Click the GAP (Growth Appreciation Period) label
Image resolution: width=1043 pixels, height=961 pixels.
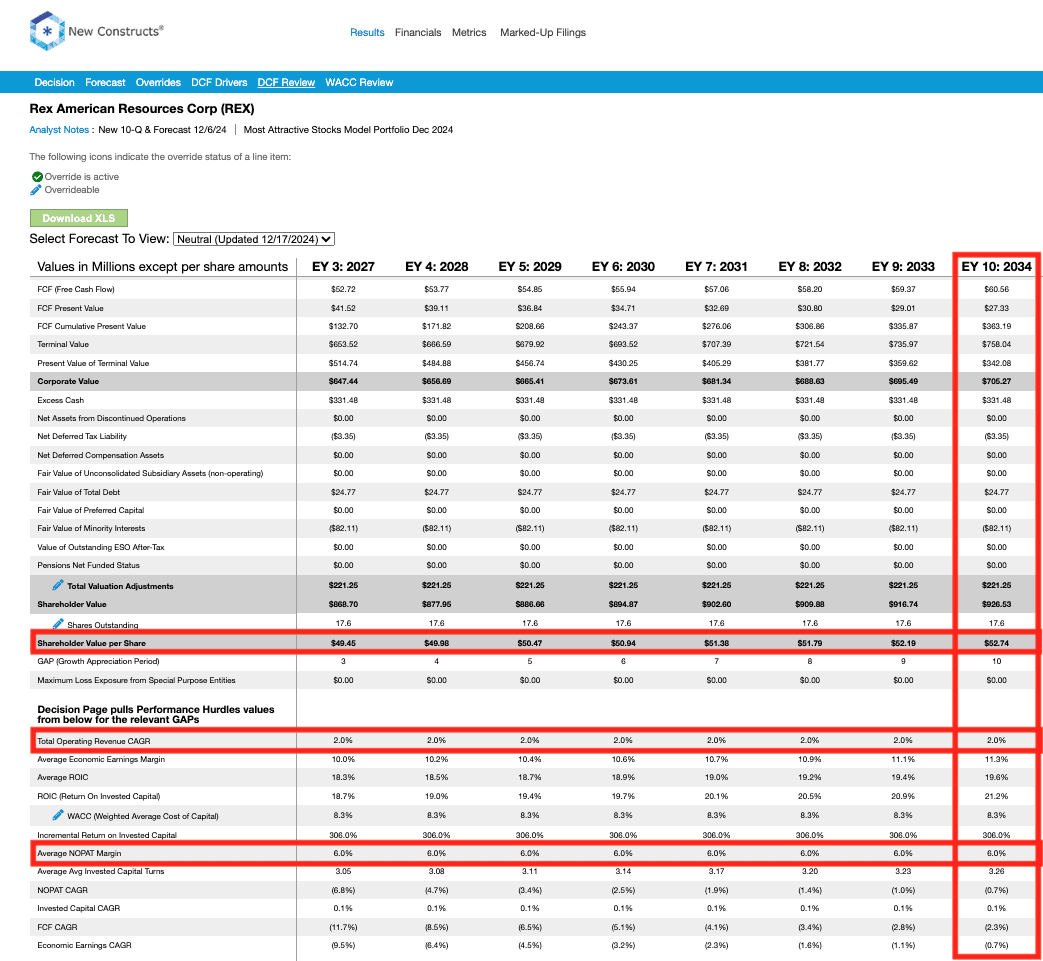(98, 662)
